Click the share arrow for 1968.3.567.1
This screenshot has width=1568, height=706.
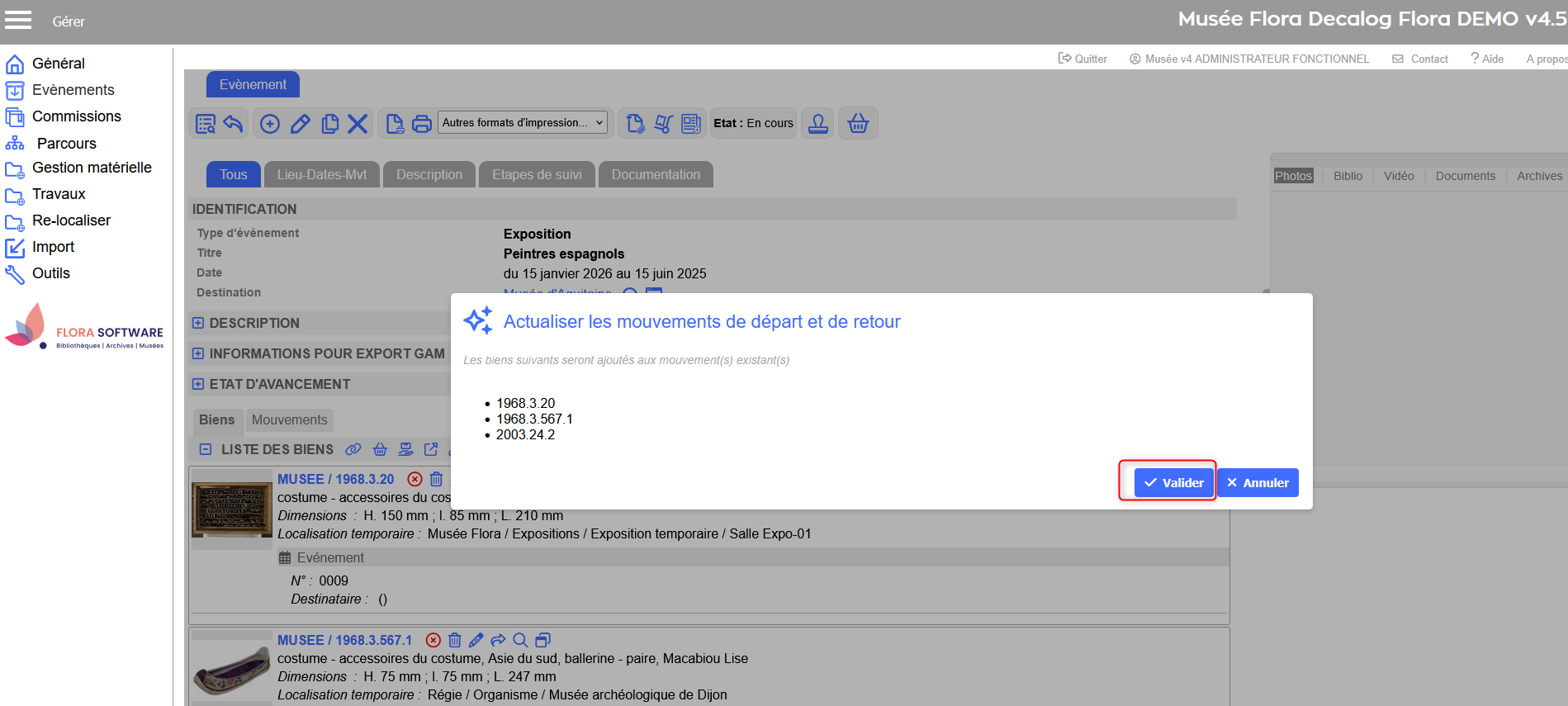[x=498, y=640]
